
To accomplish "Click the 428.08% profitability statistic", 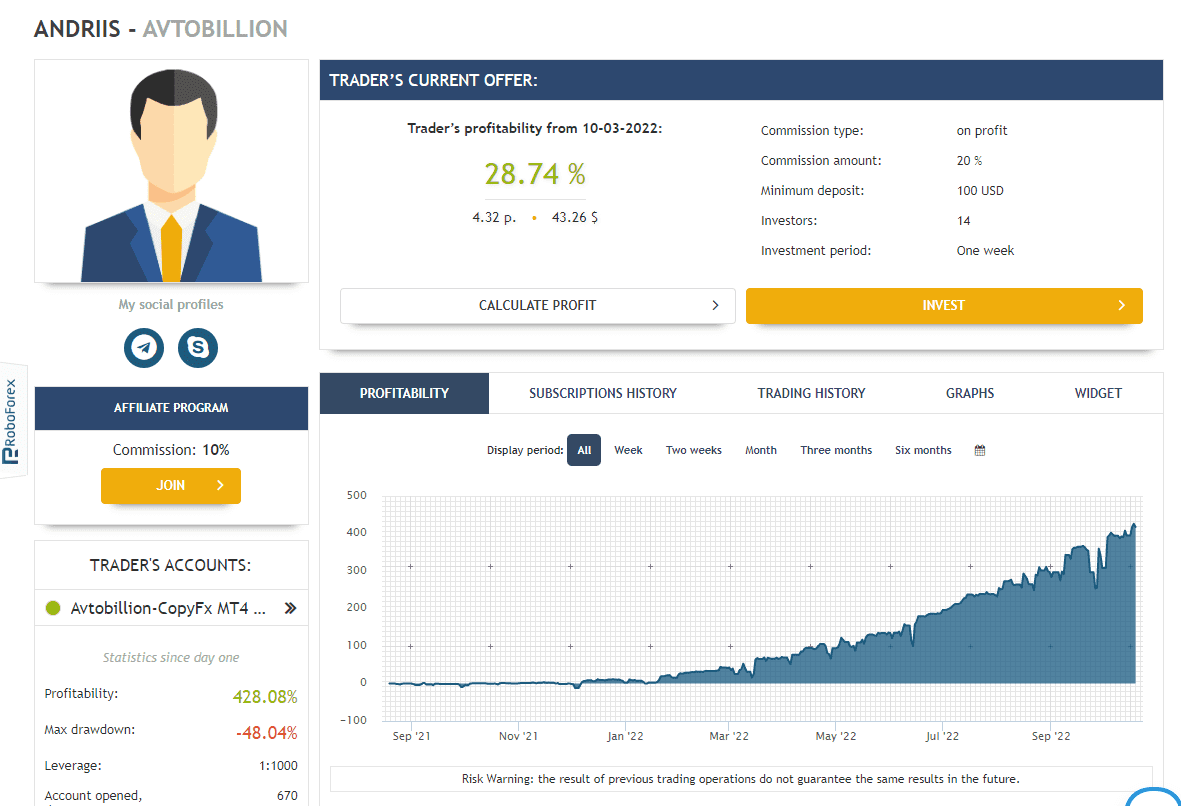I will (x=265, y=697).
